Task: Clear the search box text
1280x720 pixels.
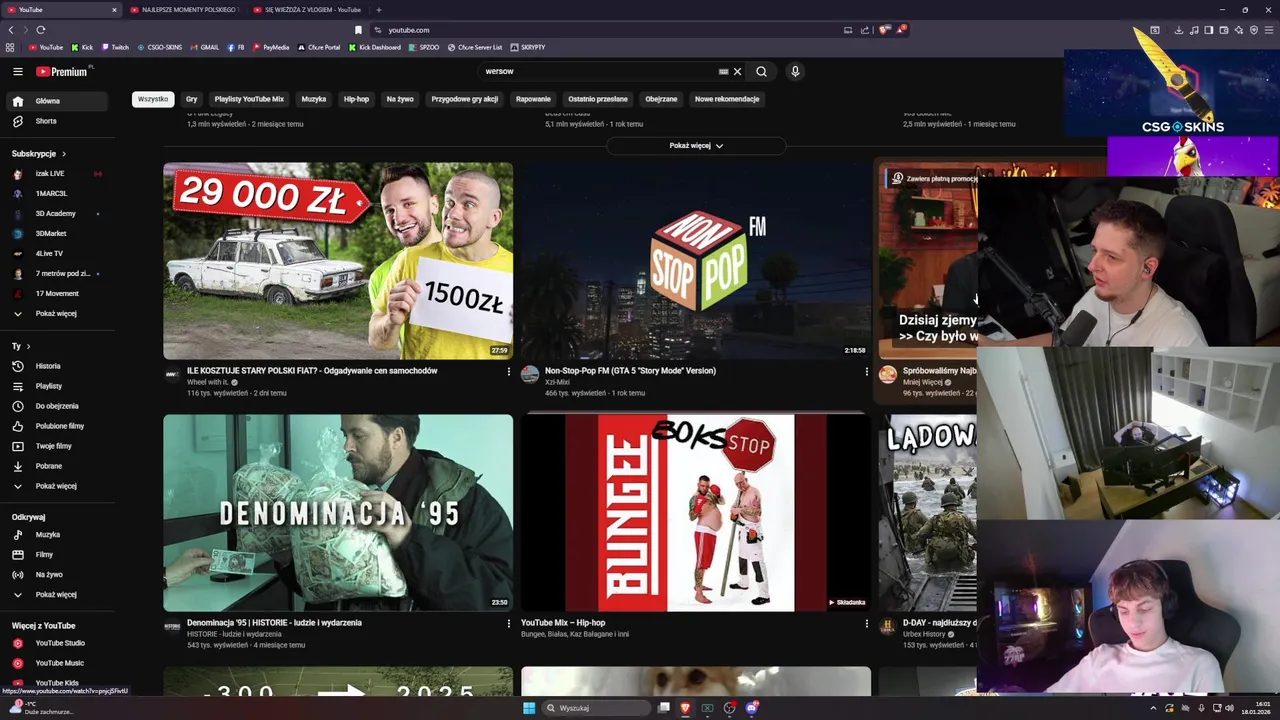Action: [737, 71]
